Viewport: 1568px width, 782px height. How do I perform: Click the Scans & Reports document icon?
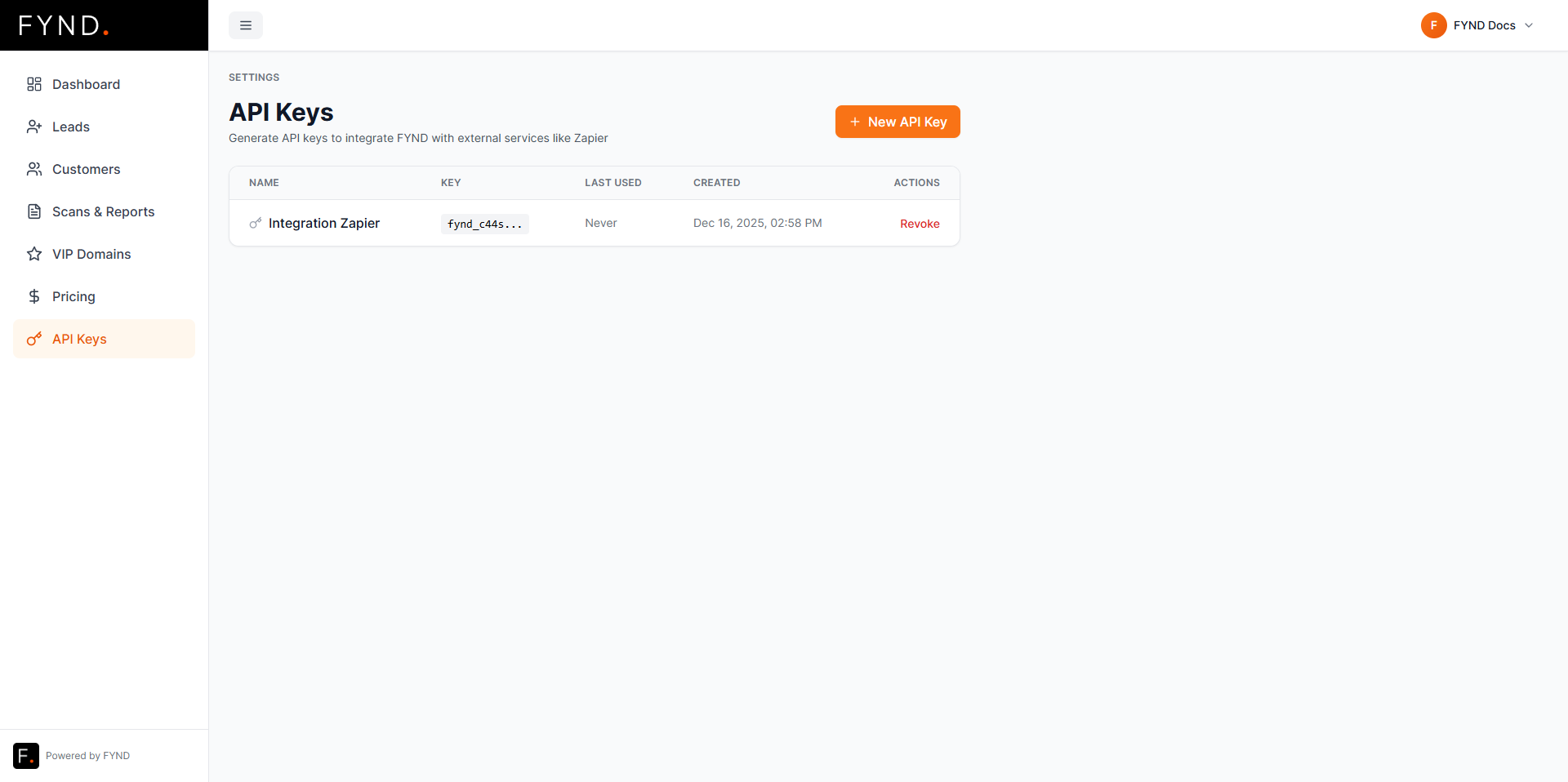pos(34,211)
